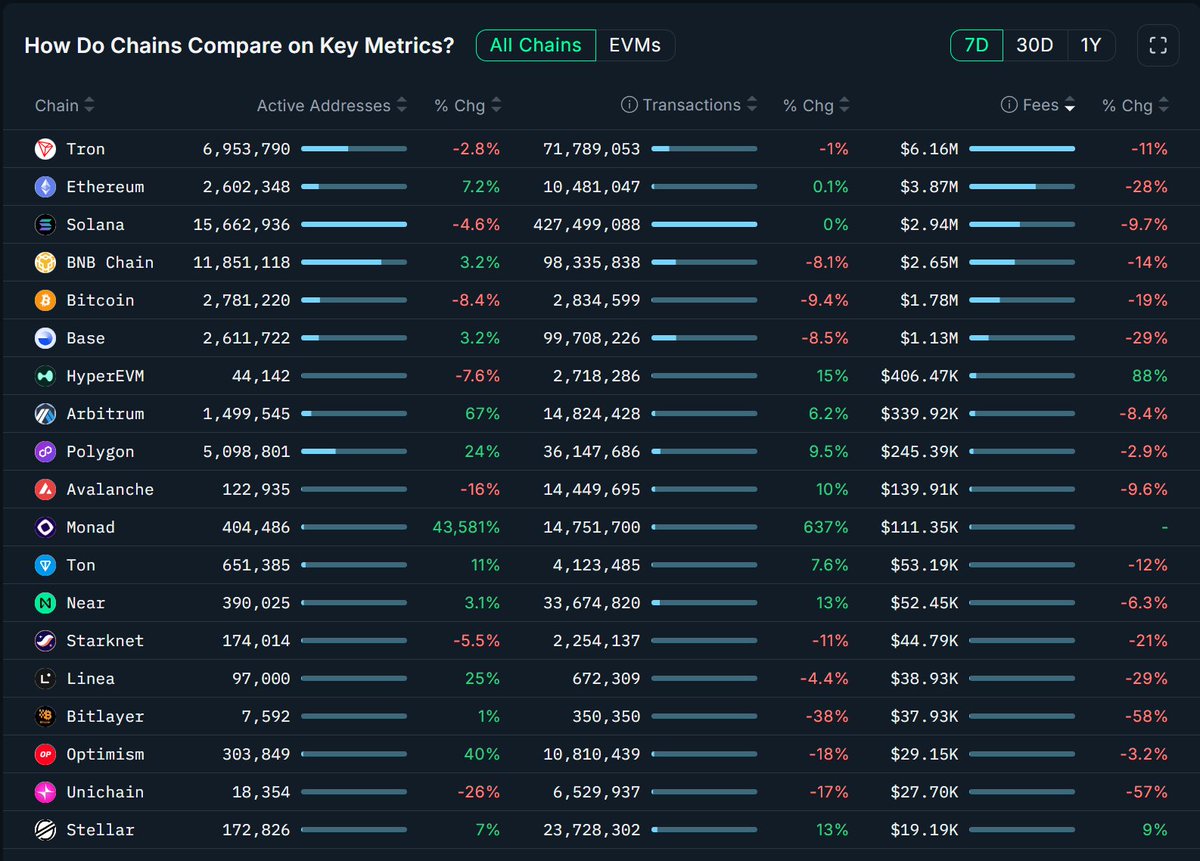Click the Optimism logo icon
The height and width of the screenshot is (861, 1200).
pyautogui.click(x=45, y=754)
